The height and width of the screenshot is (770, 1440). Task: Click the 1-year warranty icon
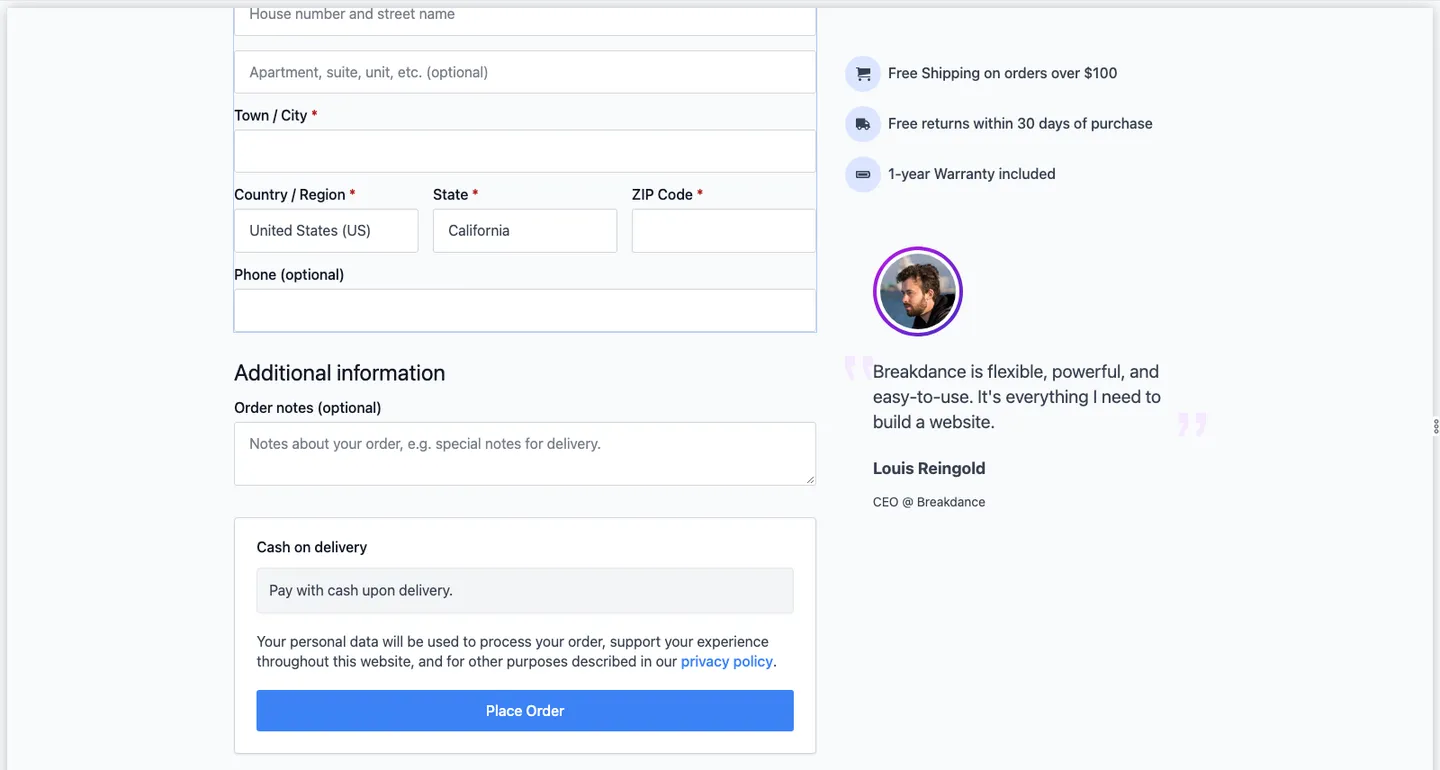[862, 174]
